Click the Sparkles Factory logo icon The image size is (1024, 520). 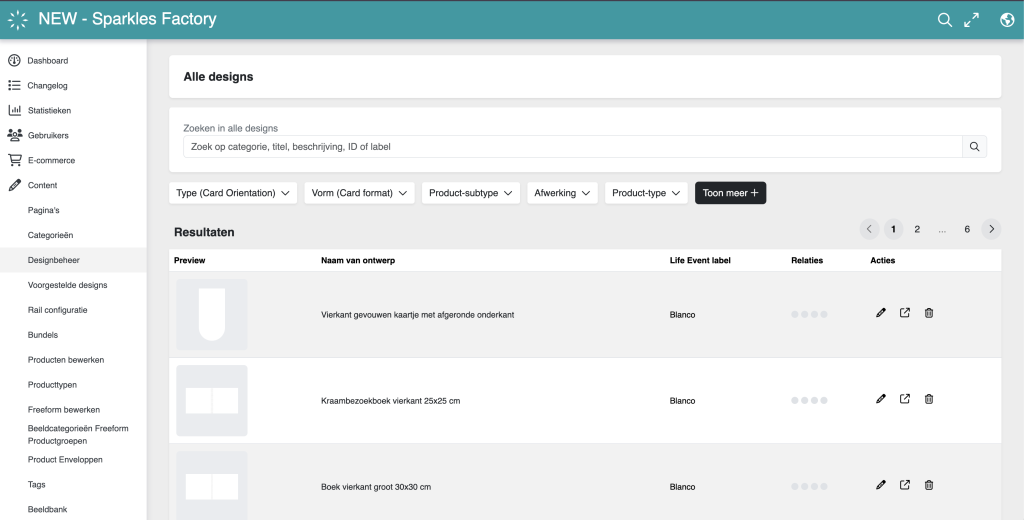pyautogui.click(x=18, y=20)
